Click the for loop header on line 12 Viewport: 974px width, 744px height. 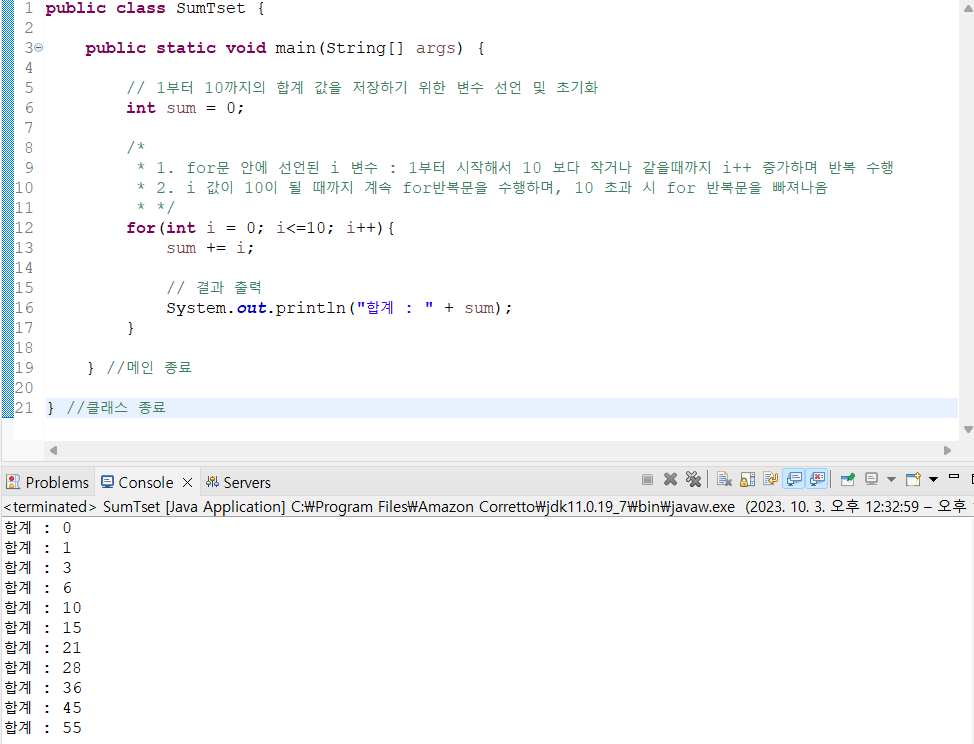coord(260,228)
